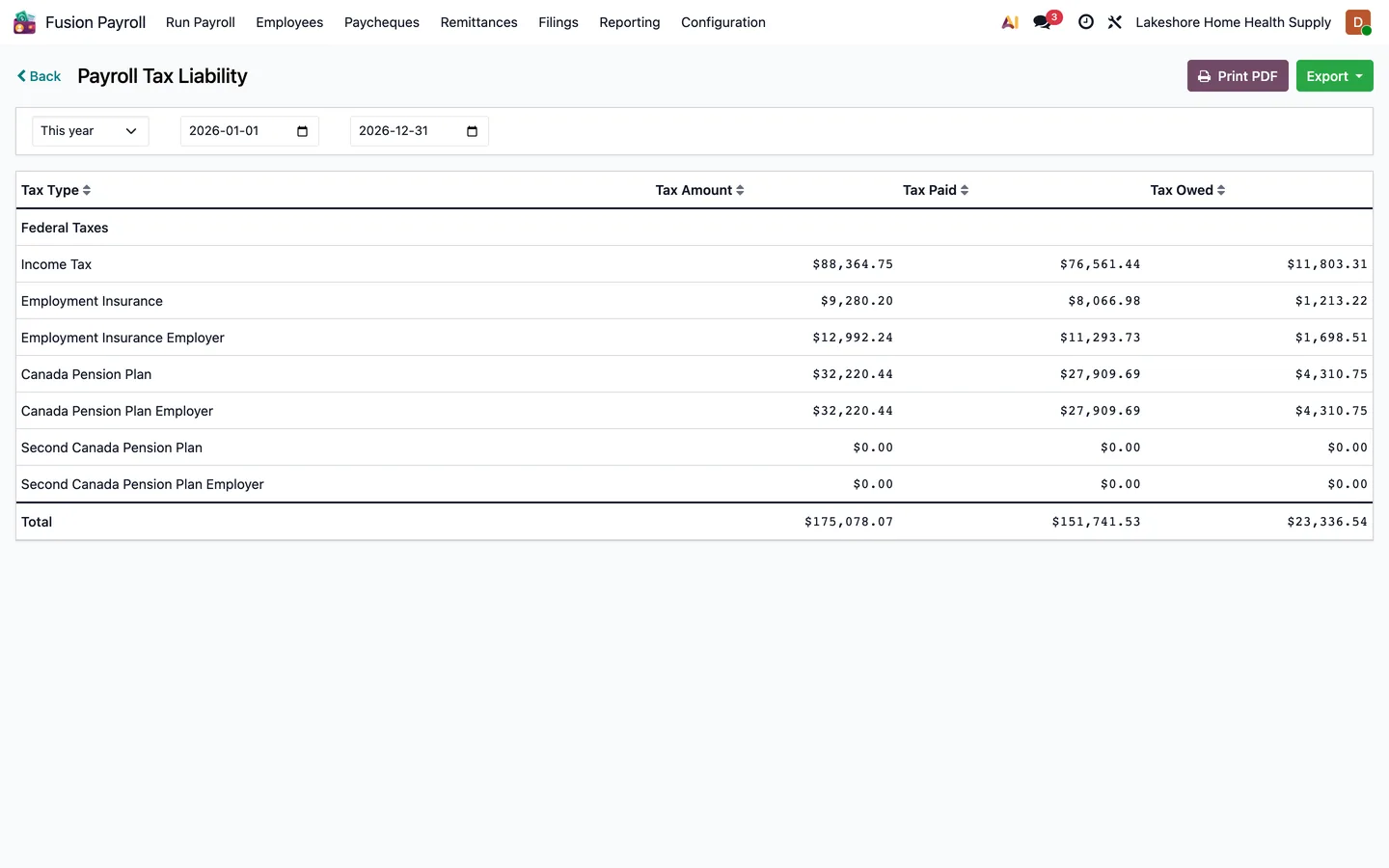Sort by Tax Amount column
This screenshot has height=868, width=1389.
point(699,190)
